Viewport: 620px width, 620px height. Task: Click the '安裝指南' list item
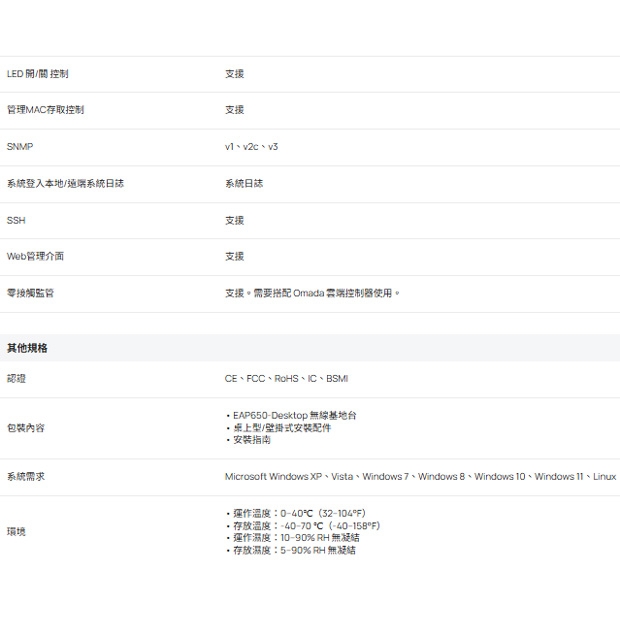[252, 440]
